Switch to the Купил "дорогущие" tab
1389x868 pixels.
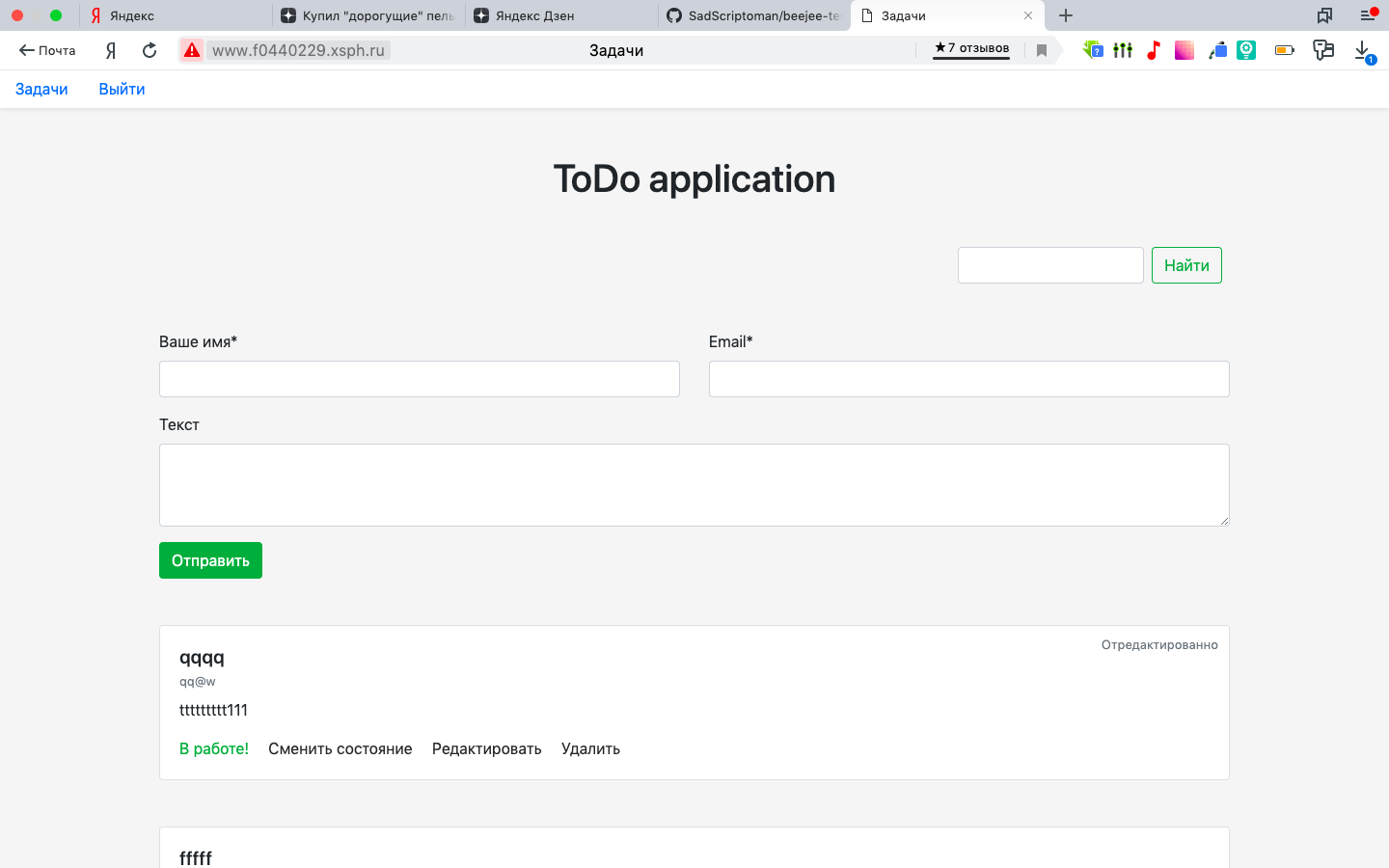(368, 15)
